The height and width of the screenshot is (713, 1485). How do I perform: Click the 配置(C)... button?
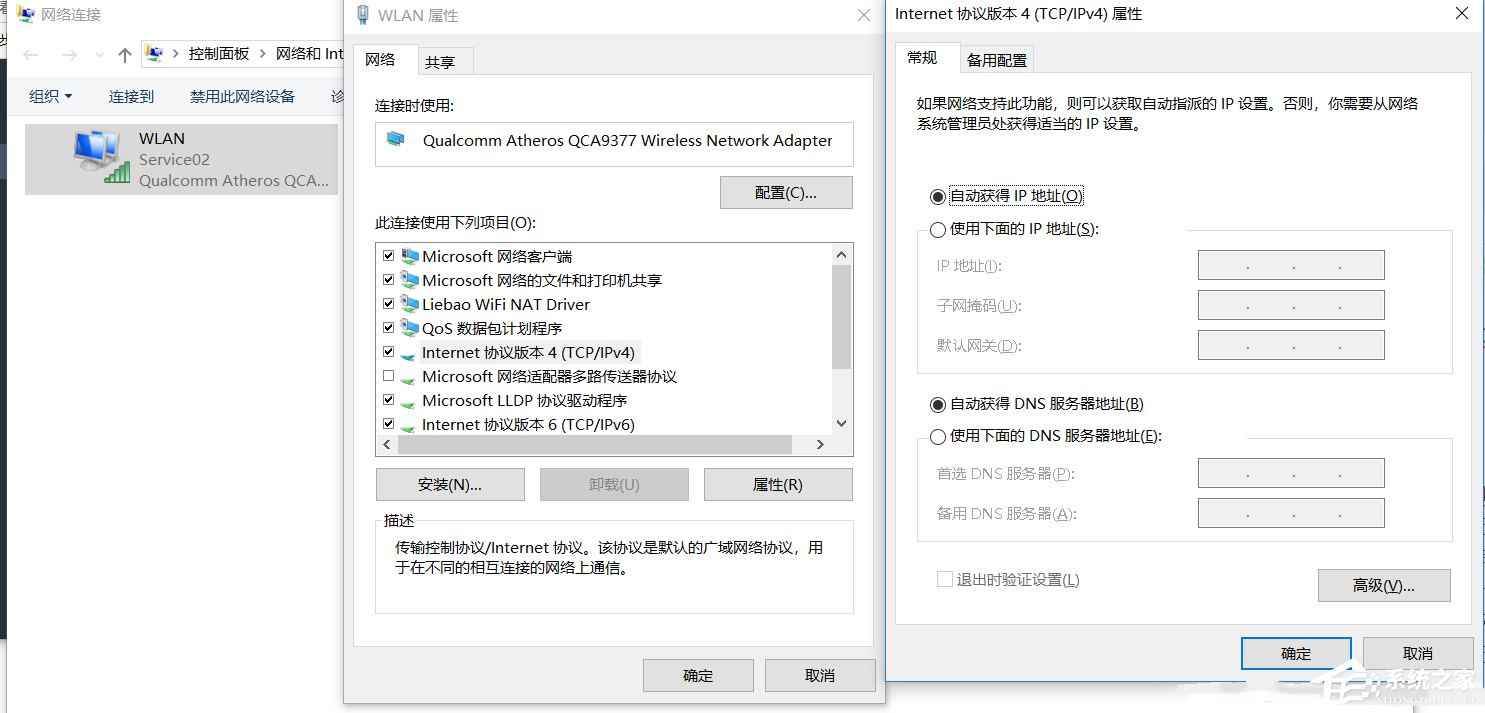pyautogui.click(x=786, y=193)
